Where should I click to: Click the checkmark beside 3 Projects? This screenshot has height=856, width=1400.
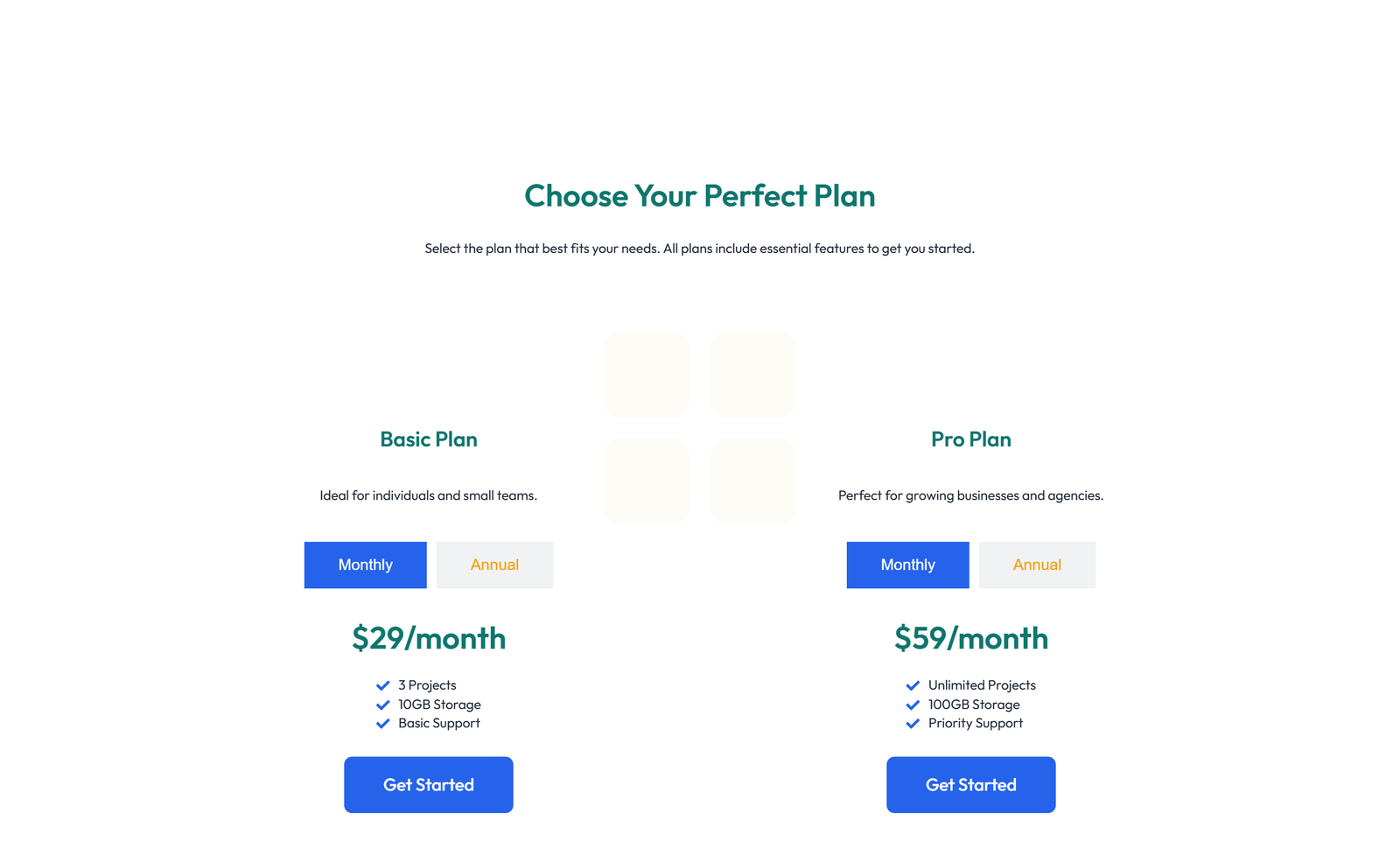(382, 685)
